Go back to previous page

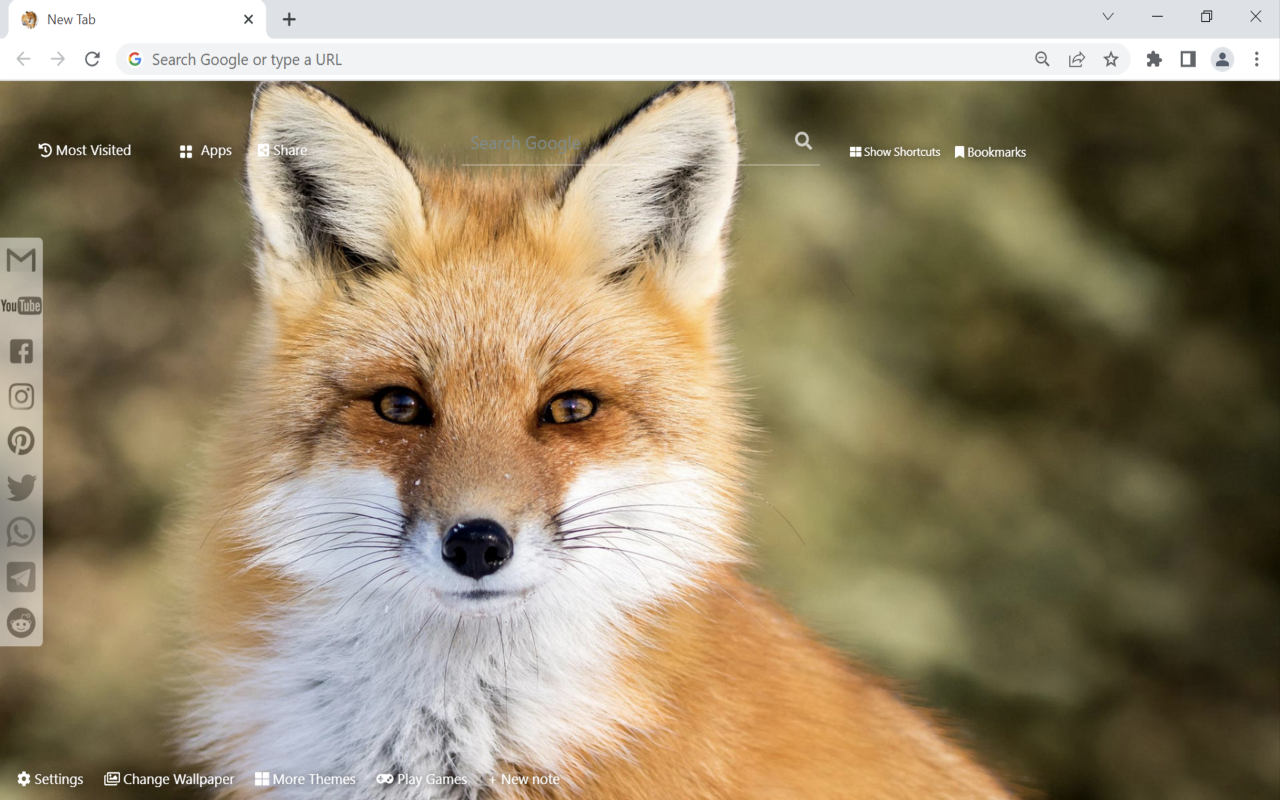point(24,59)
